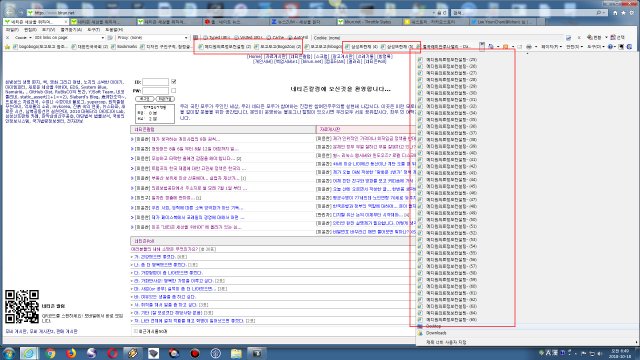Click the Desktop entry in favorites list

pyautogui.click(x=433, y=326)
